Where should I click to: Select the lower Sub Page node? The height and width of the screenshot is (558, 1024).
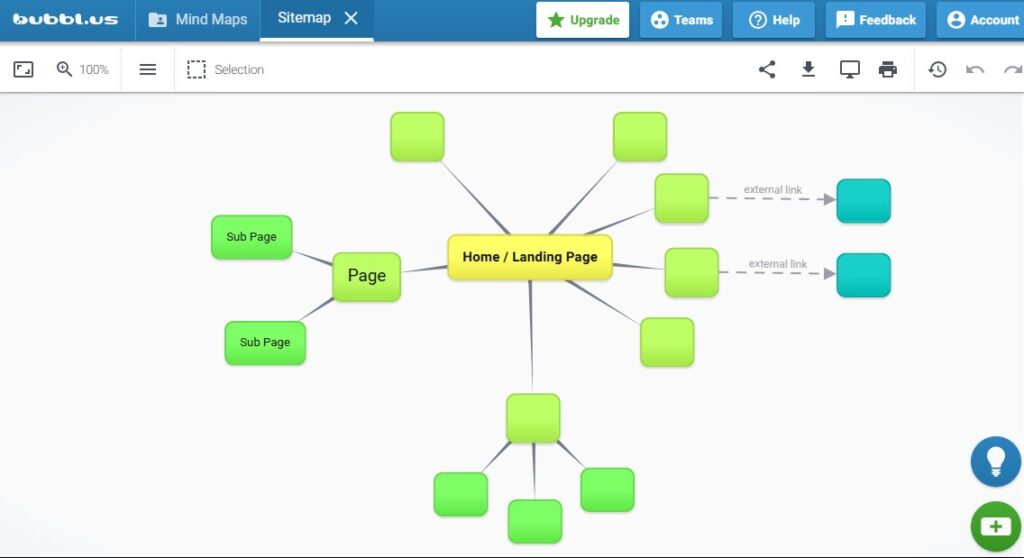pyautogui.click(x=265, y=342)
